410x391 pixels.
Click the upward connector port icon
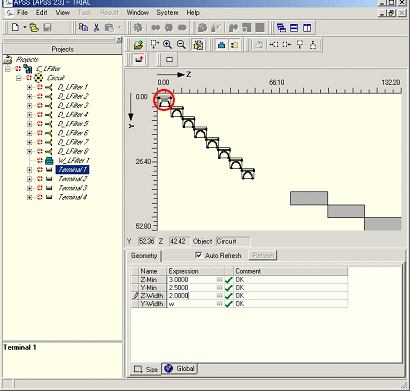tap(313, 45)
